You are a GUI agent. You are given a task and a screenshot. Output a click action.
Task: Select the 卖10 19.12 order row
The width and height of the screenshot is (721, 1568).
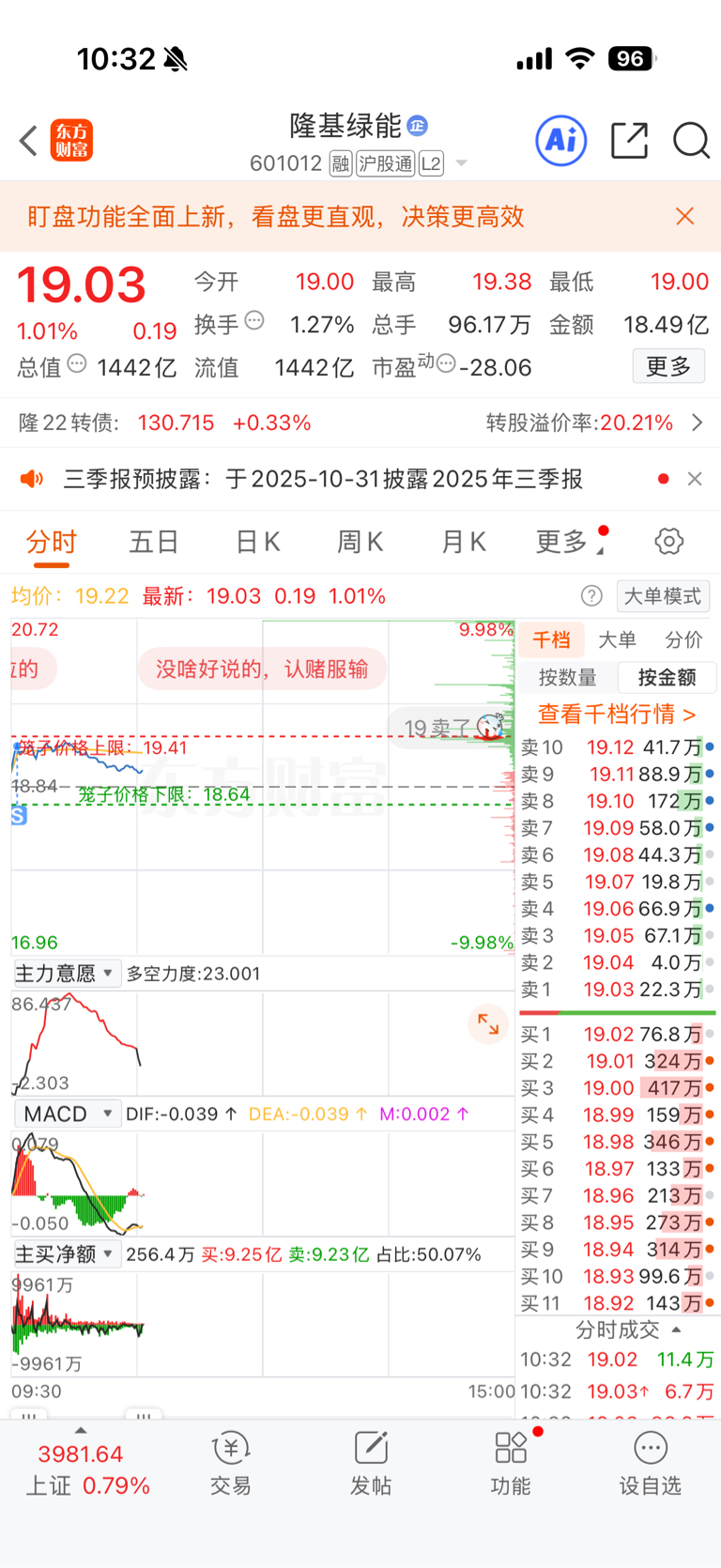[x=617, y=747]
